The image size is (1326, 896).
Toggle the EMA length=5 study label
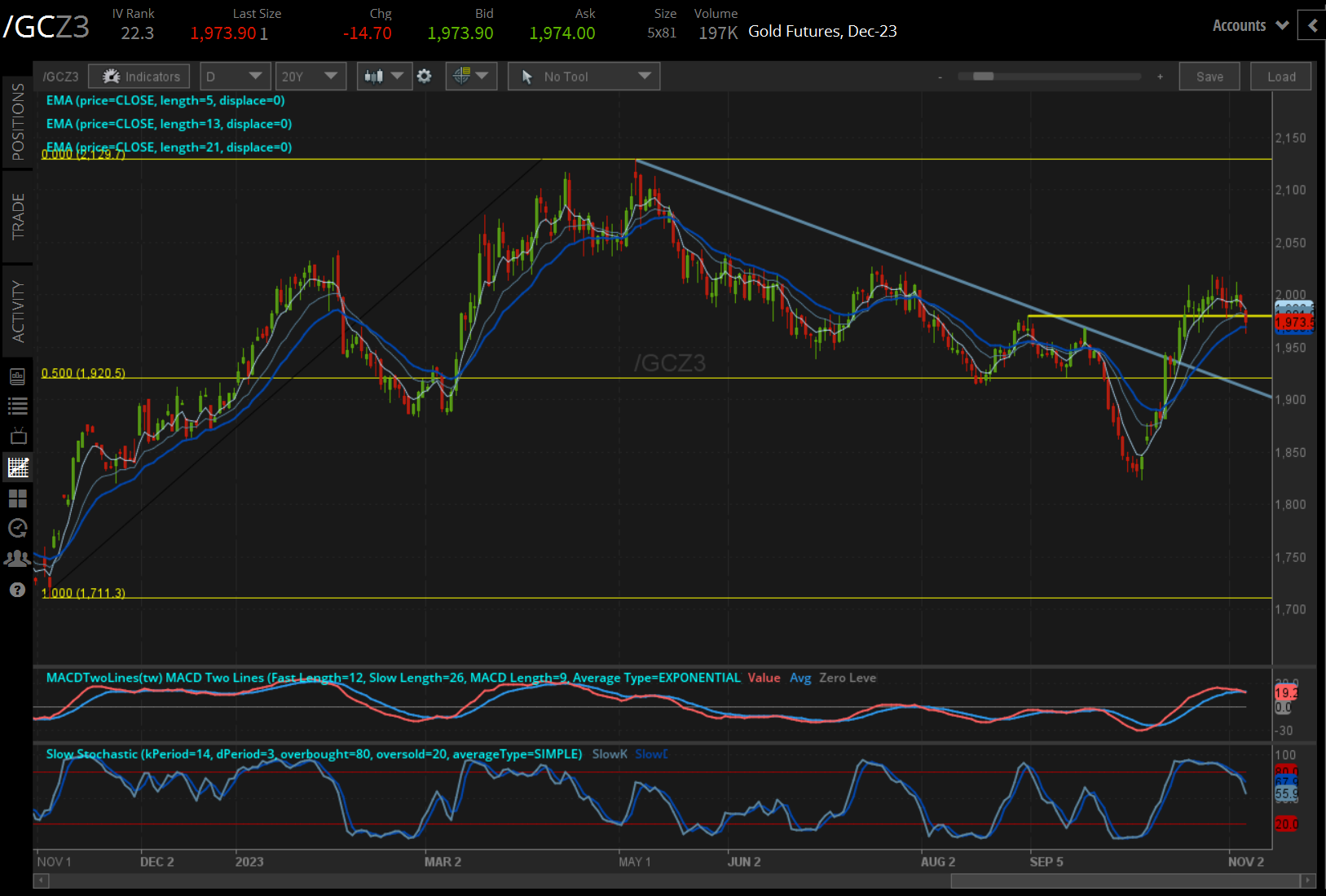pos(165,100)
